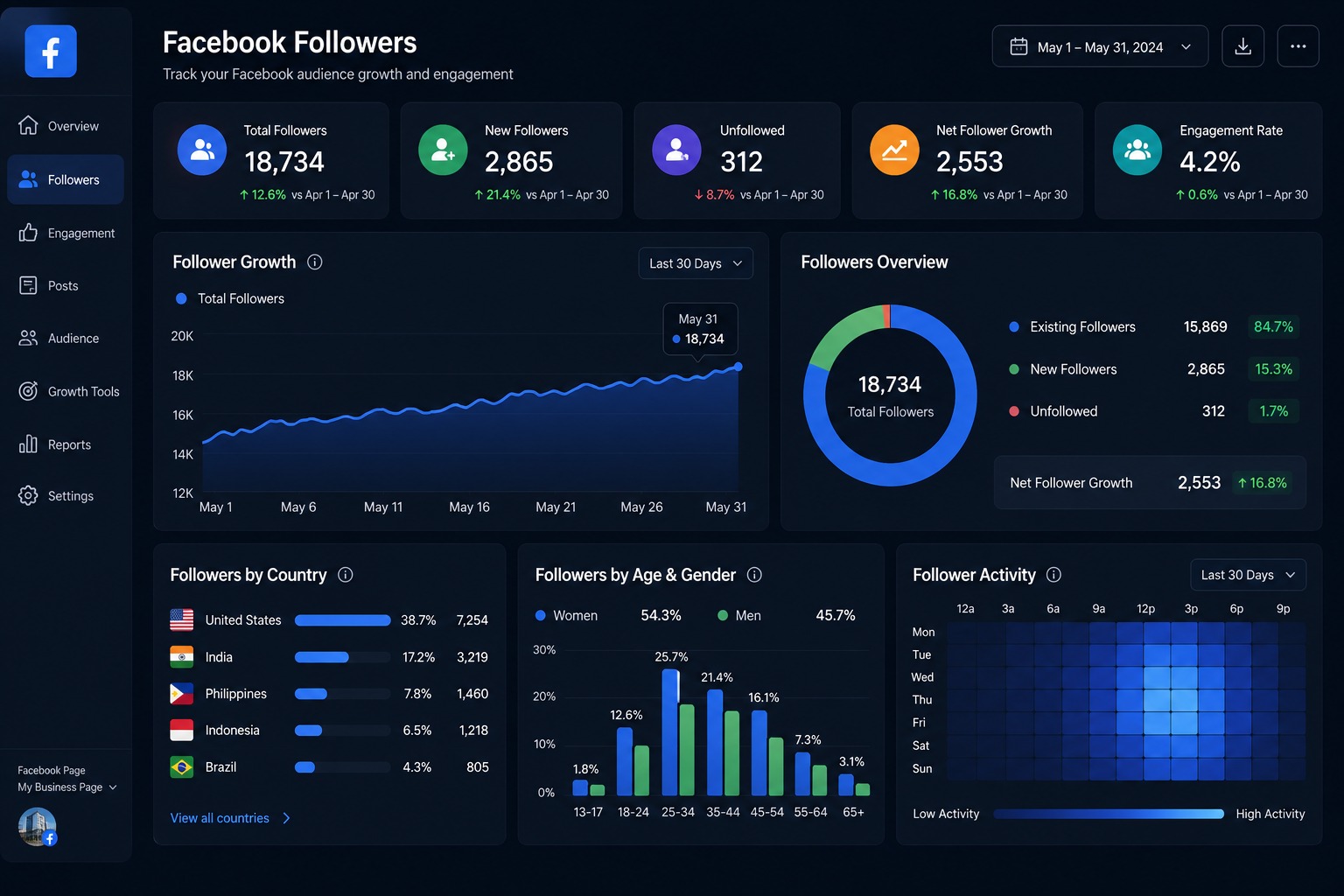This screenshot has height=896, width=1344.
Task: Click the calendar icon in the date selector
Action: pyautogui.click(x=1018, y=46)
